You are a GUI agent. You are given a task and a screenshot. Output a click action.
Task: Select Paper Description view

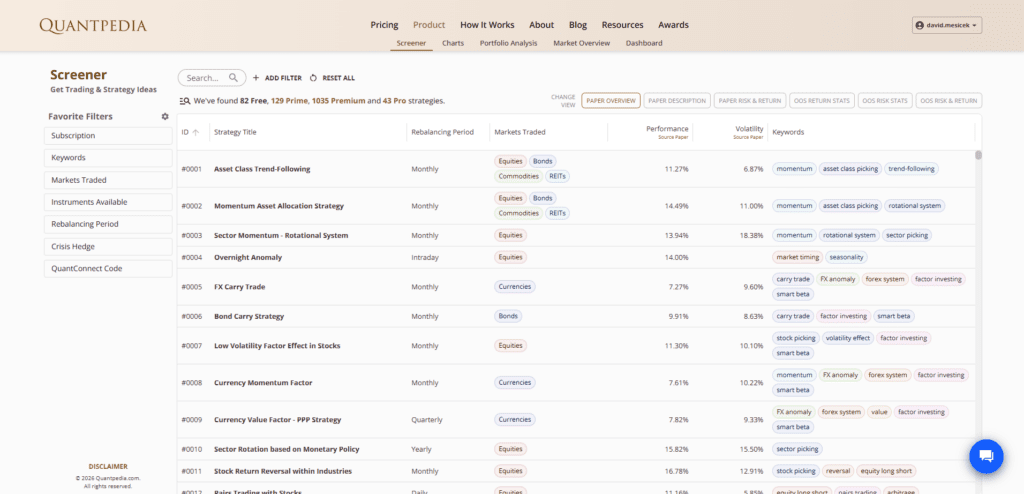click(x=678, y=101)
